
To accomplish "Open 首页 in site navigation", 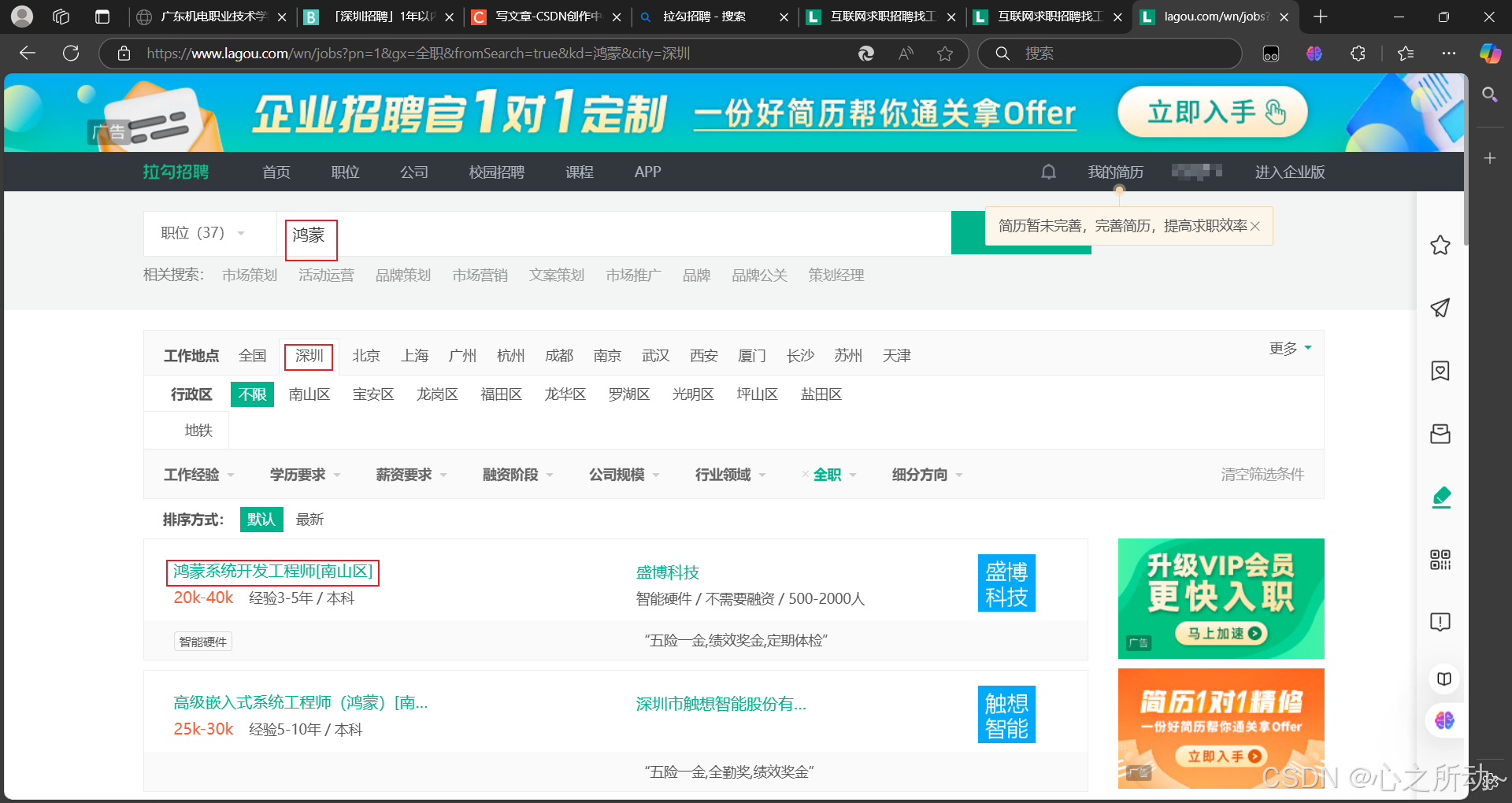I will pos(276,172).
